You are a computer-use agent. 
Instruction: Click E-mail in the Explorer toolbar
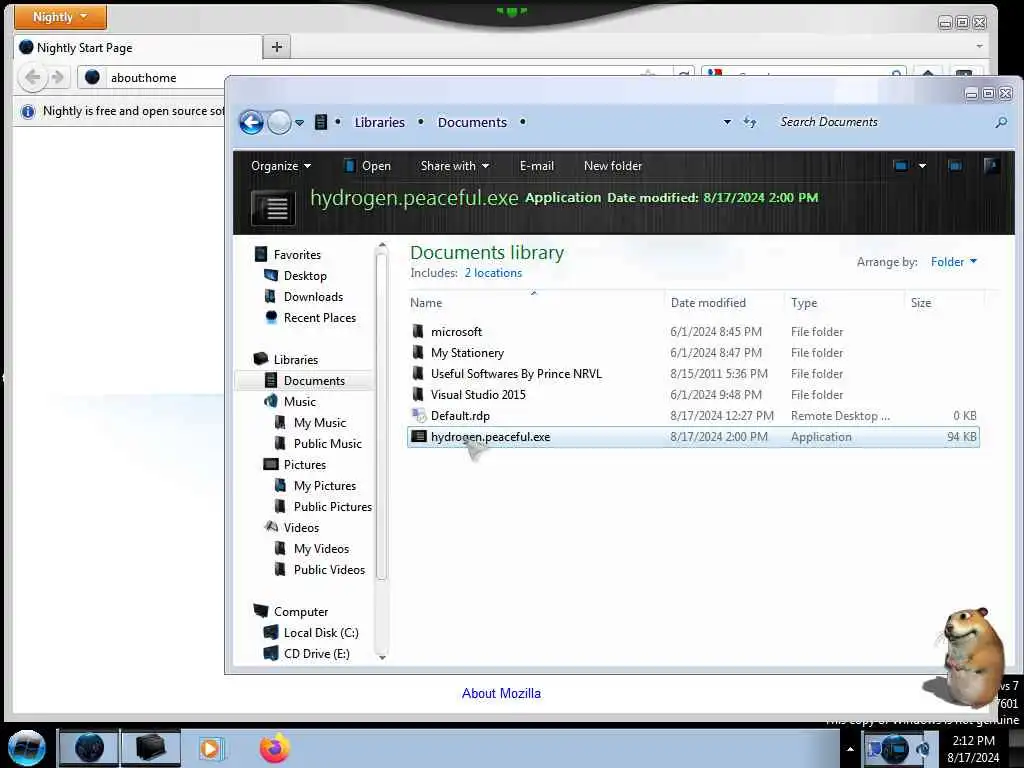pyautogui.click(x=537, y=166)
